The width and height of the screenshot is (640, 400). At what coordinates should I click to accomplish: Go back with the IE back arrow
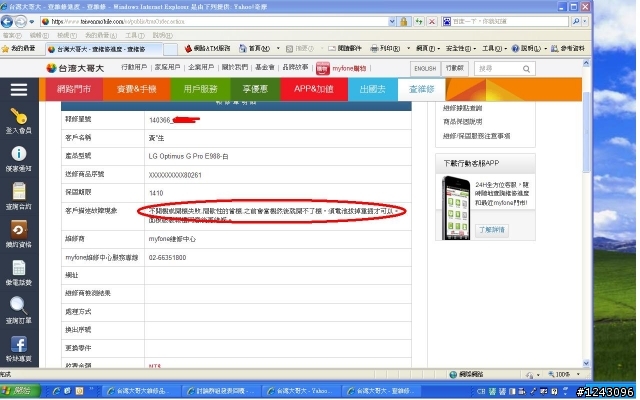[7, 21]
